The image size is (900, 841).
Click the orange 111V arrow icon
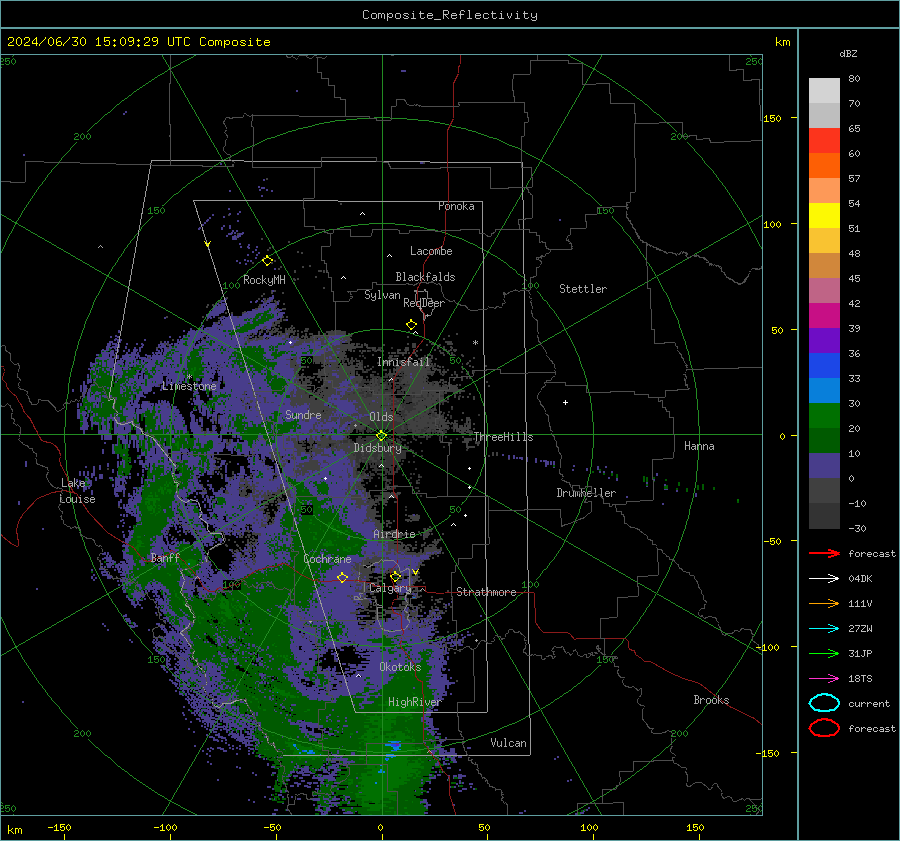pos(824,603)
